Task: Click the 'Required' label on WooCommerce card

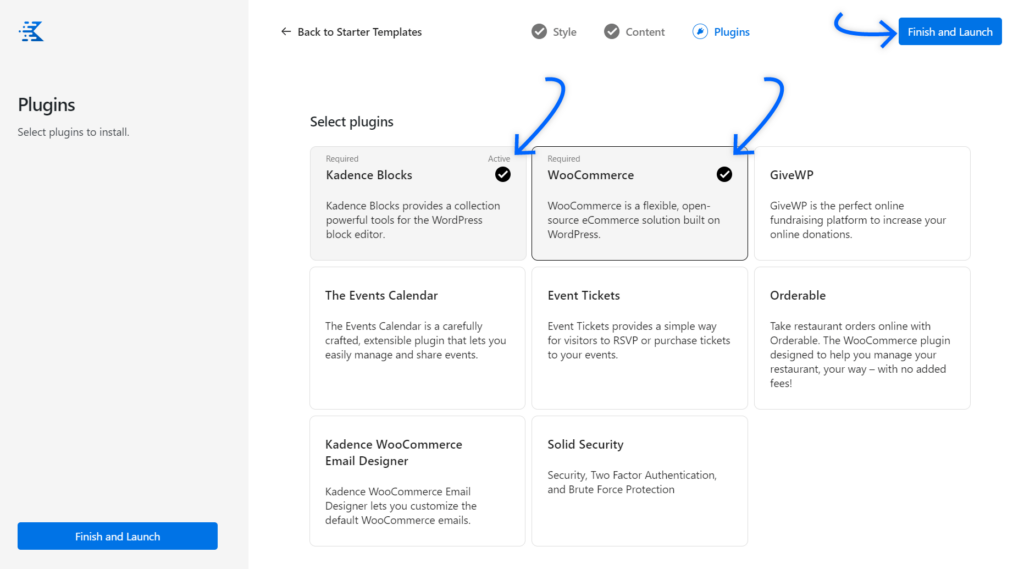Action: (x=564, y=159)
